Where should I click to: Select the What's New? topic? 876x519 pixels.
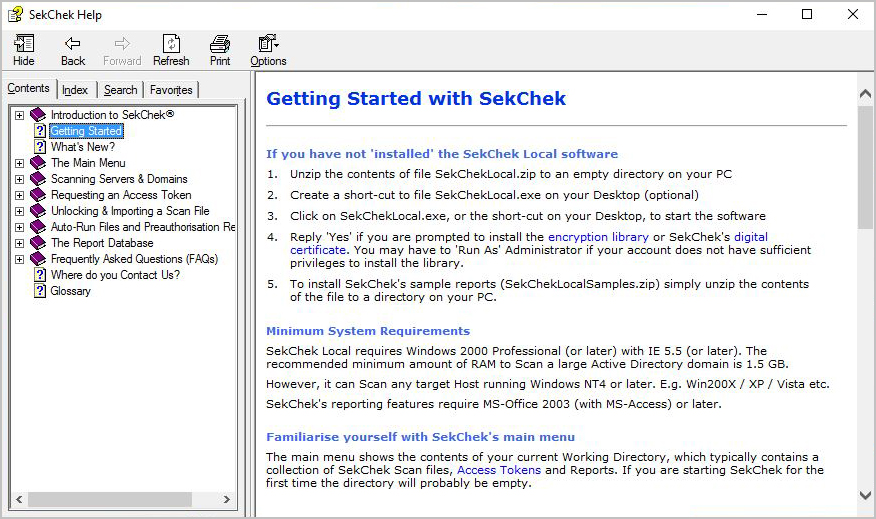pyautogui.click(x=83, y=147)
